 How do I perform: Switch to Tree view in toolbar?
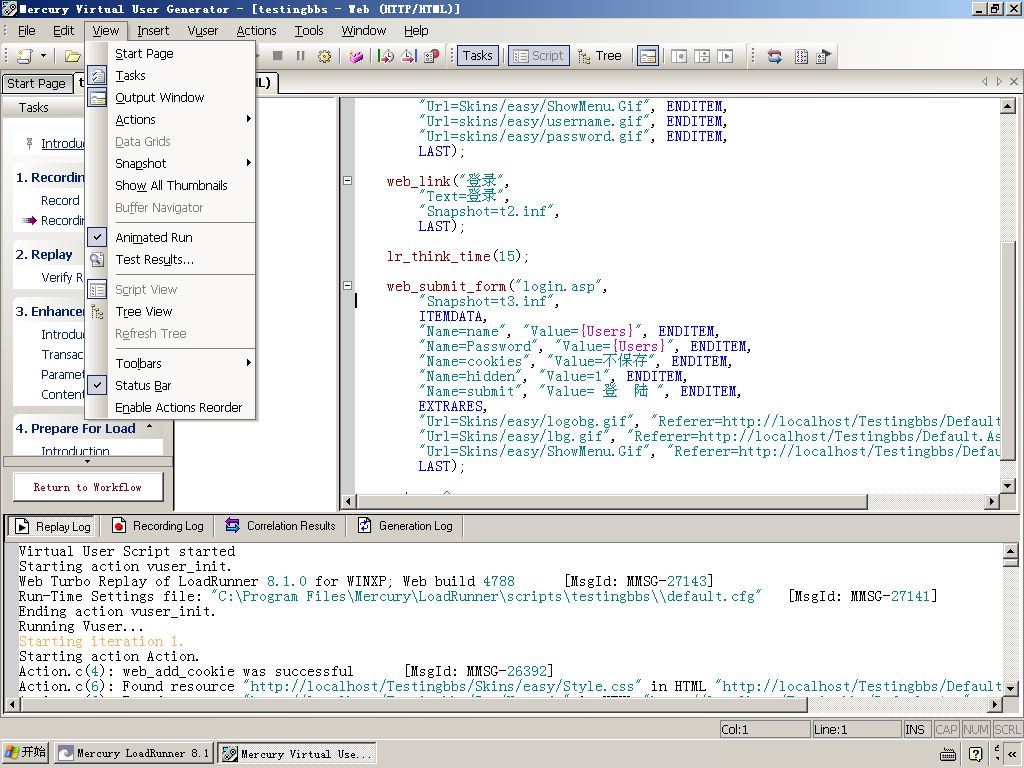(600, 56)
